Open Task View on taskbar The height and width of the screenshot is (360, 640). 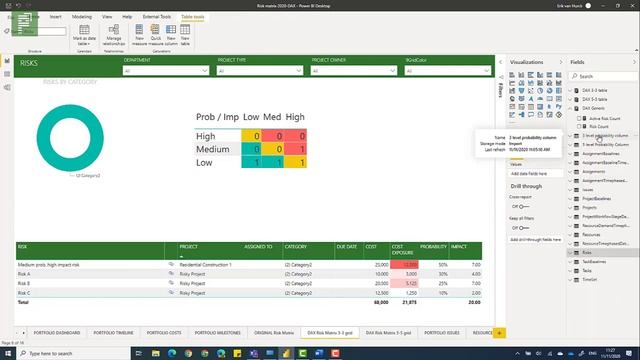pyautogui.click(x=138, y=353)
